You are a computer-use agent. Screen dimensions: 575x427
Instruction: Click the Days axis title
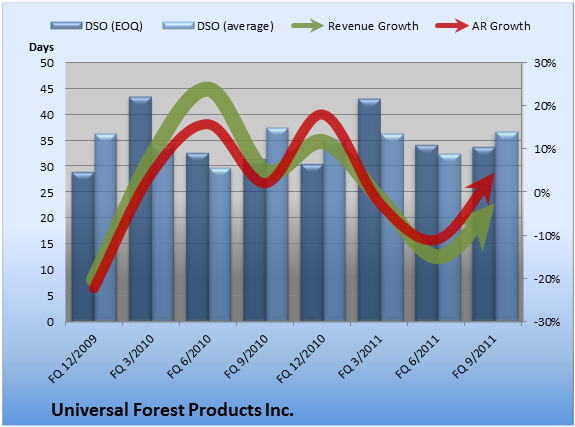41,47
